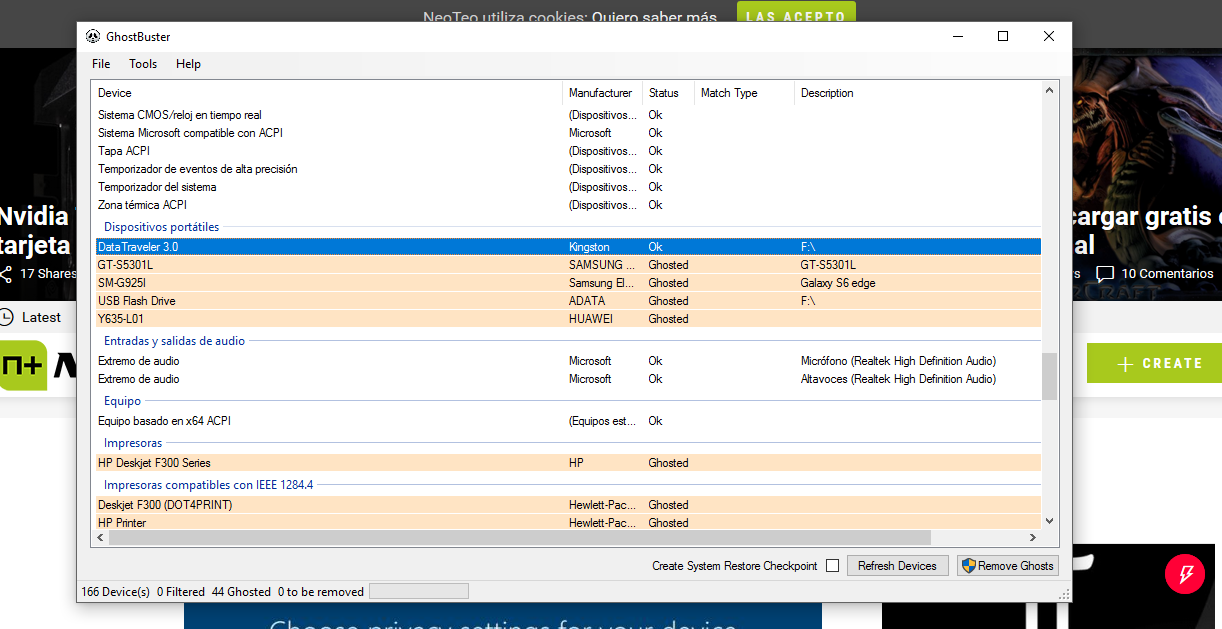Accept cookies with LAS ACEPTO button
Screen dimensions: 1222x629
point(796,15)
